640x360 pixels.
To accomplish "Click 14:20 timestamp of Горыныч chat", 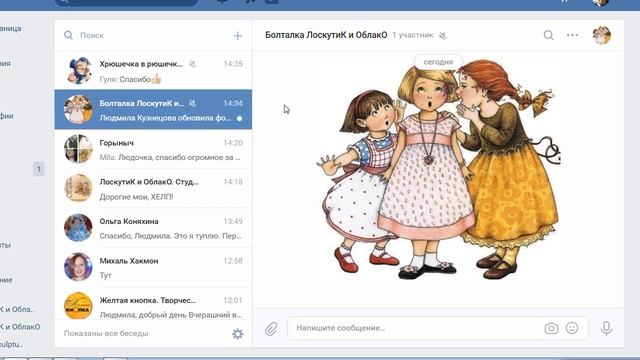I will (x=233, y=143).
